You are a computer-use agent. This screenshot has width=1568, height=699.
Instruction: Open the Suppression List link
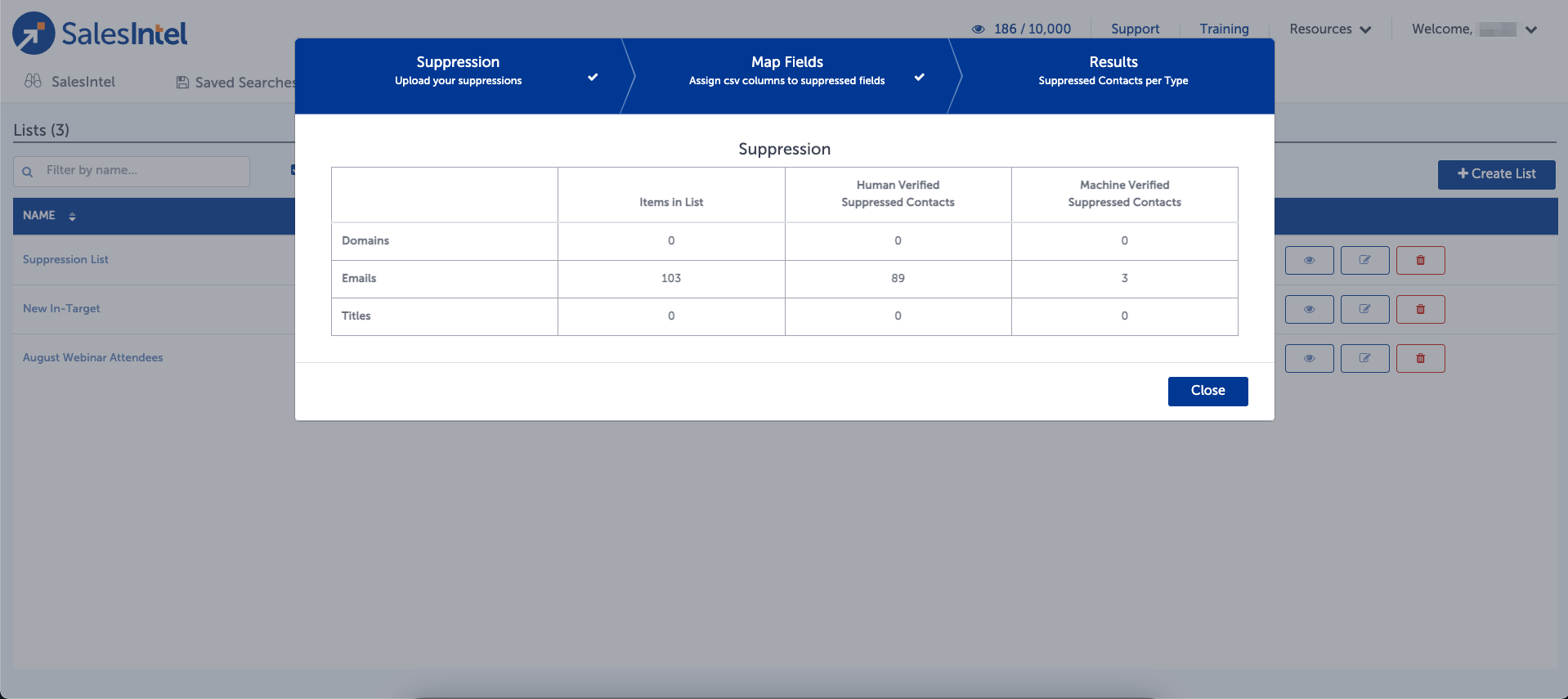[x=65, y=260]
